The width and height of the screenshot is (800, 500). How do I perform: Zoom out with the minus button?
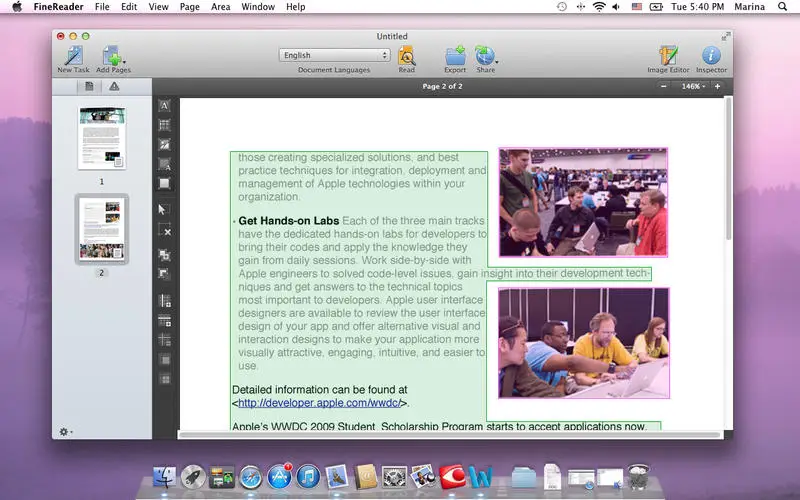point(663,86)
